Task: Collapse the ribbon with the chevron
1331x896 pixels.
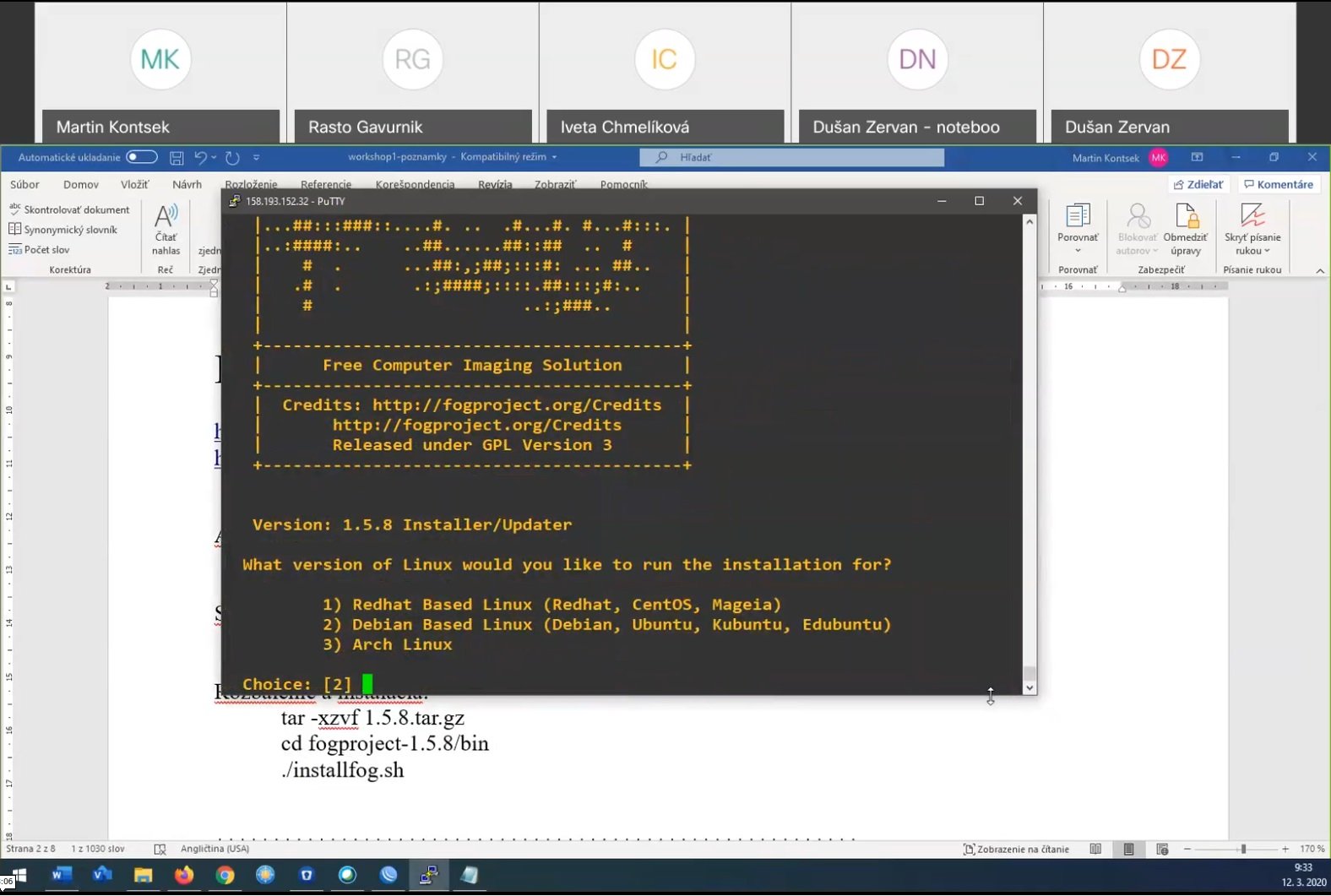Action: pos(1320,270)
